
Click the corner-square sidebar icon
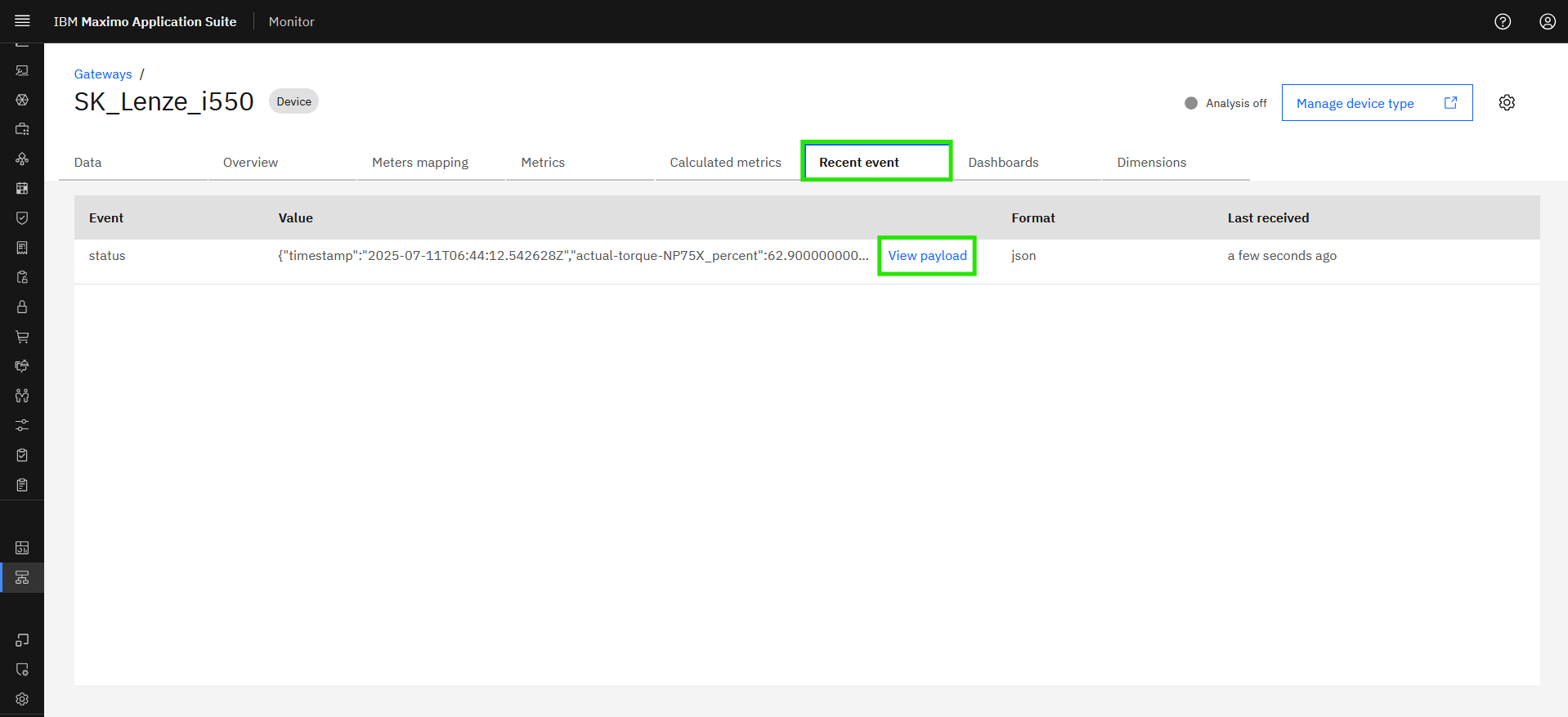[22, 639]
